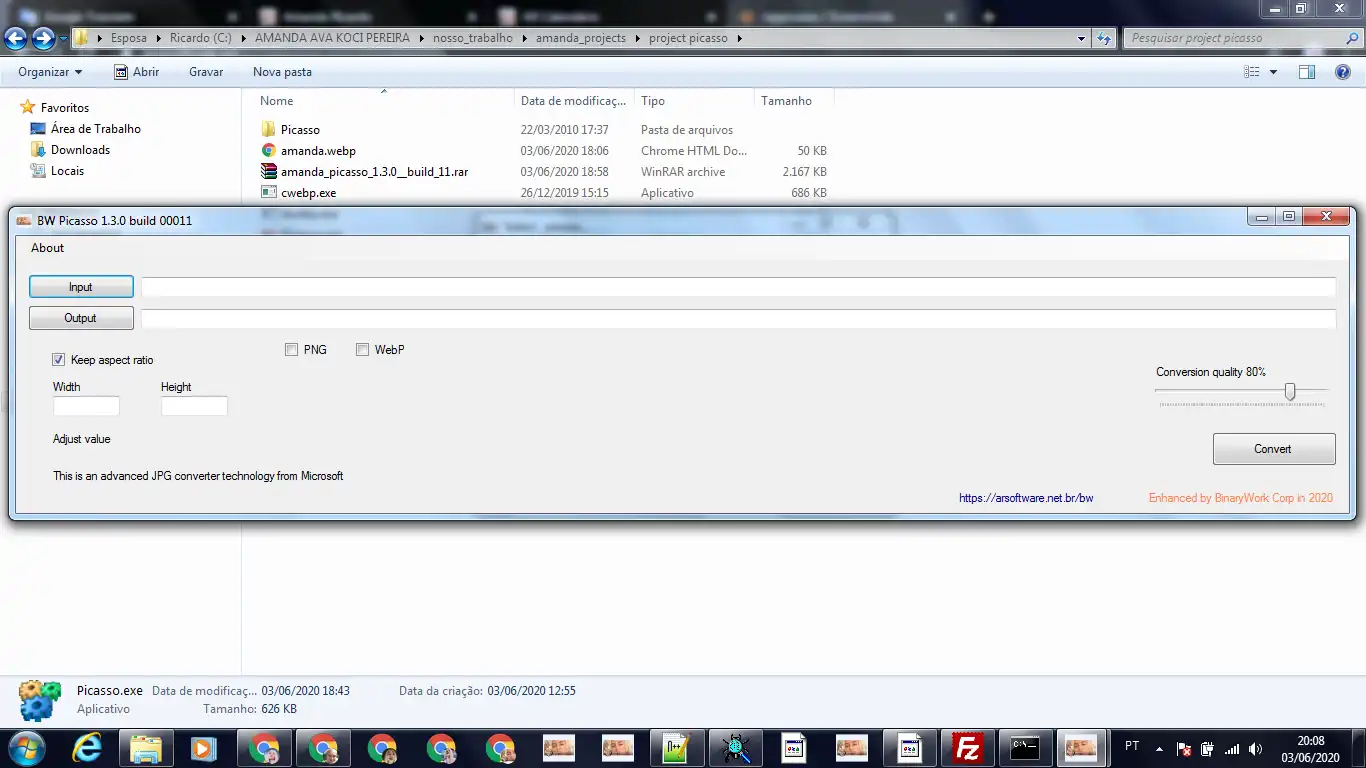Click the power plug icon in the tray

[1207, 748]
